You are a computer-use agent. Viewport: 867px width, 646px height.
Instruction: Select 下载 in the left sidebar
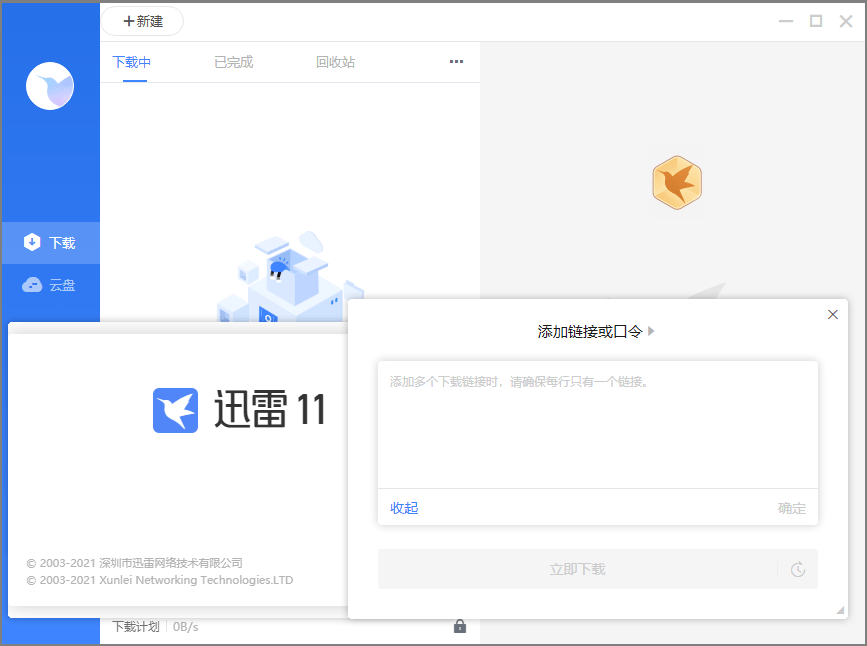coord(50,243)
